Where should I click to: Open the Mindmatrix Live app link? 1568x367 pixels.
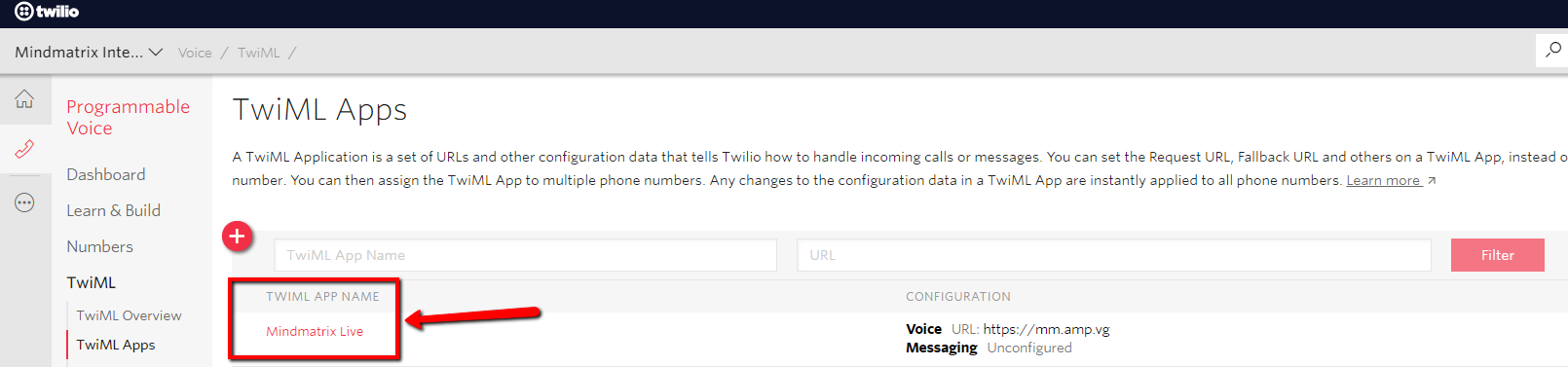click(x=315, y=331)
